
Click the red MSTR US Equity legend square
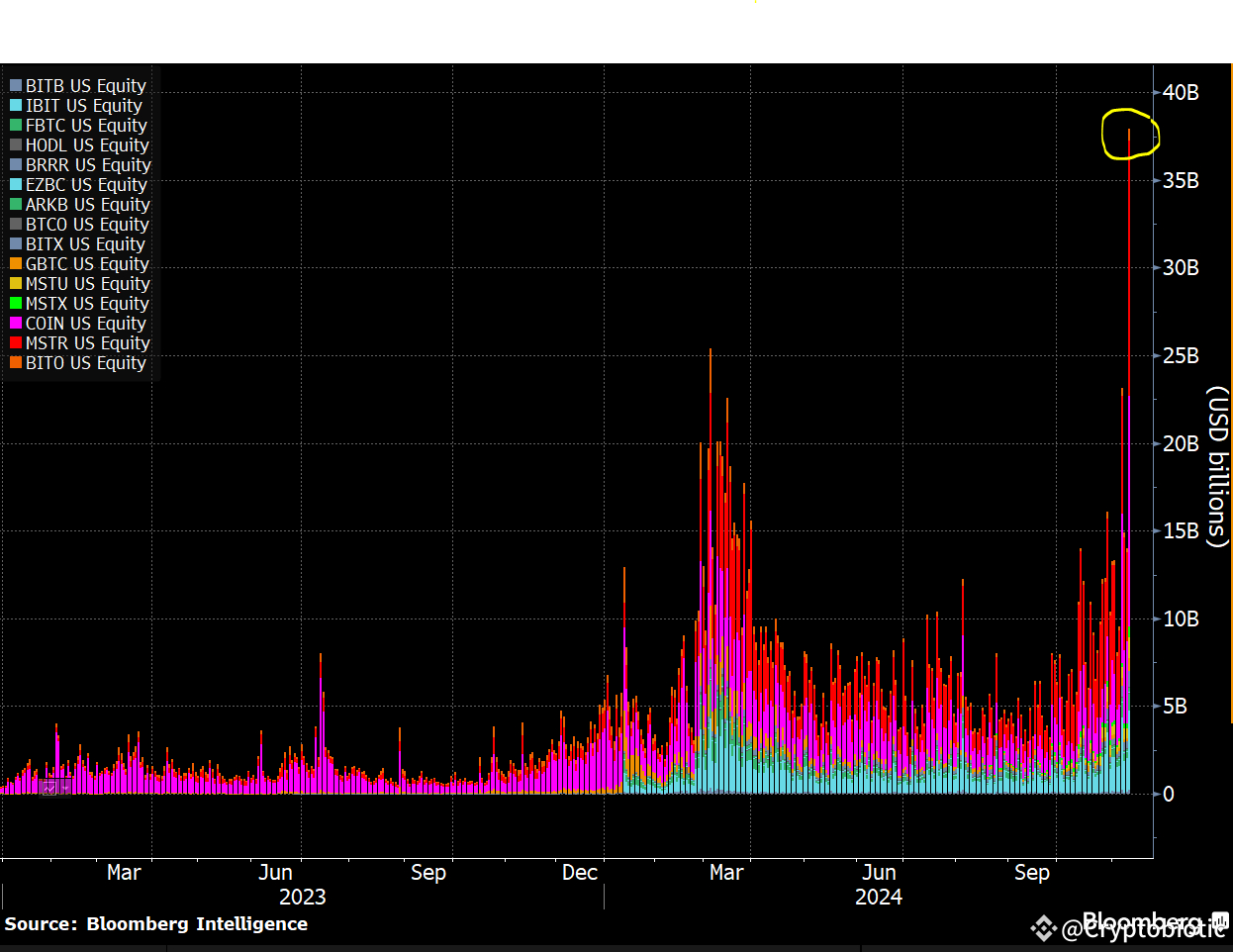coord(16,343)
